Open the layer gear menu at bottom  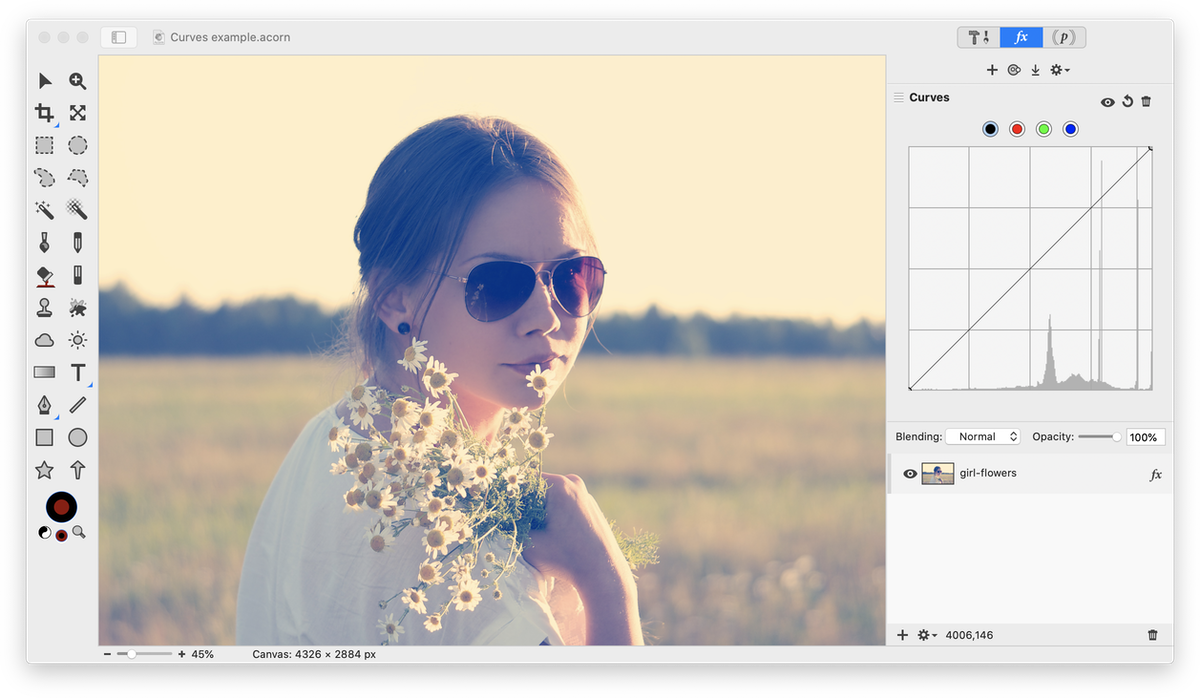pos(926,635)
